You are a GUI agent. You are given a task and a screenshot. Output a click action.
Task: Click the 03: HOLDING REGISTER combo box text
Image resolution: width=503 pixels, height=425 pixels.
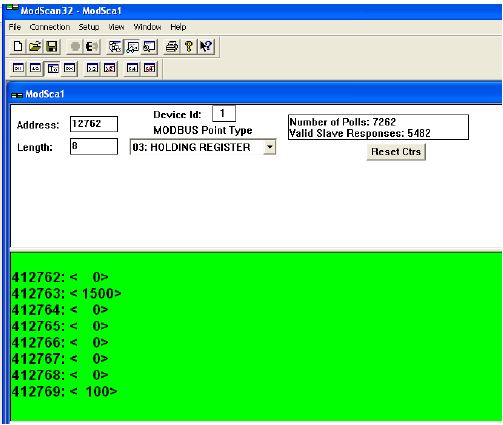point(191,147)
